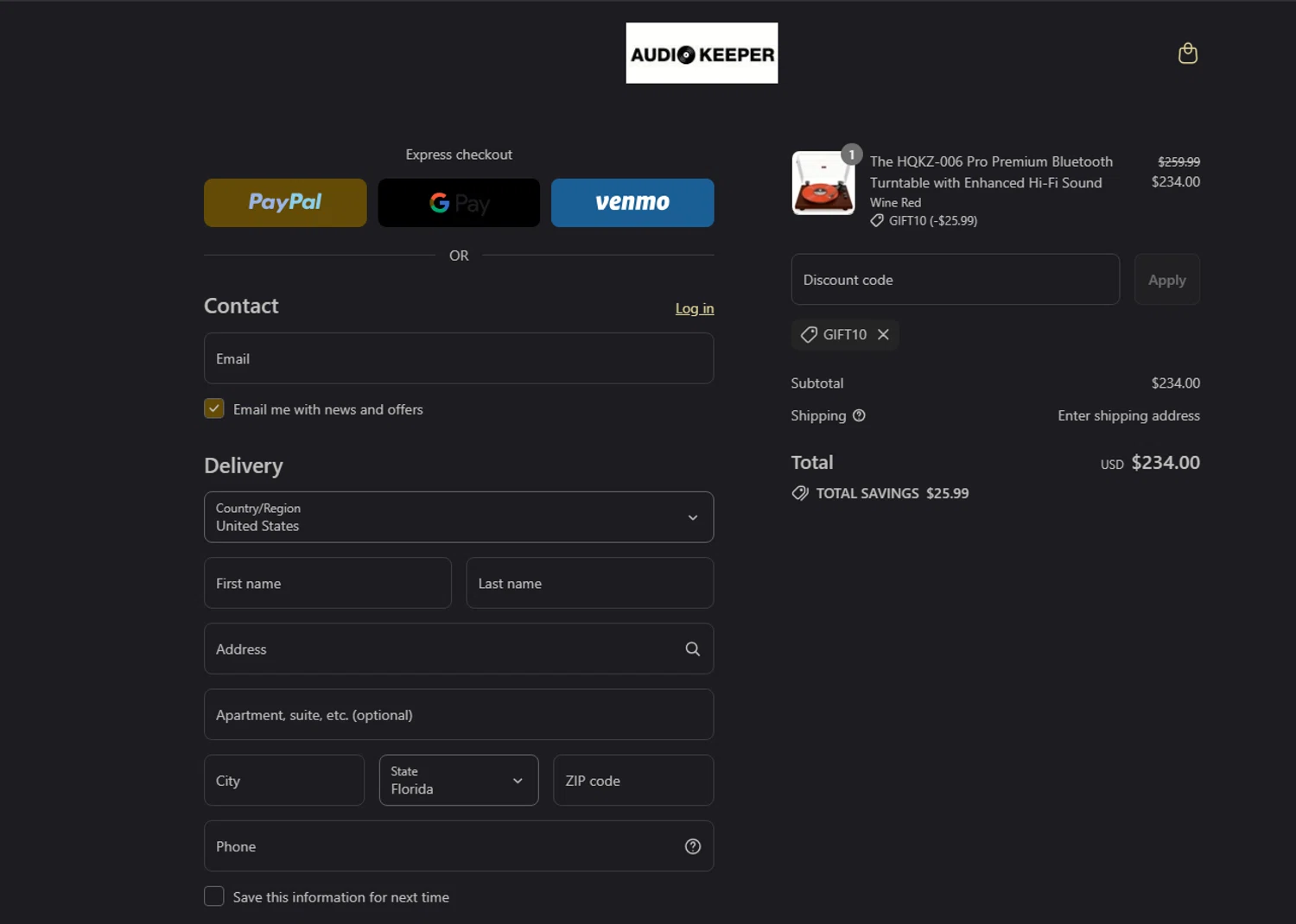
Task: Open the State dropdown showing Florida
Action: [459, 781]
